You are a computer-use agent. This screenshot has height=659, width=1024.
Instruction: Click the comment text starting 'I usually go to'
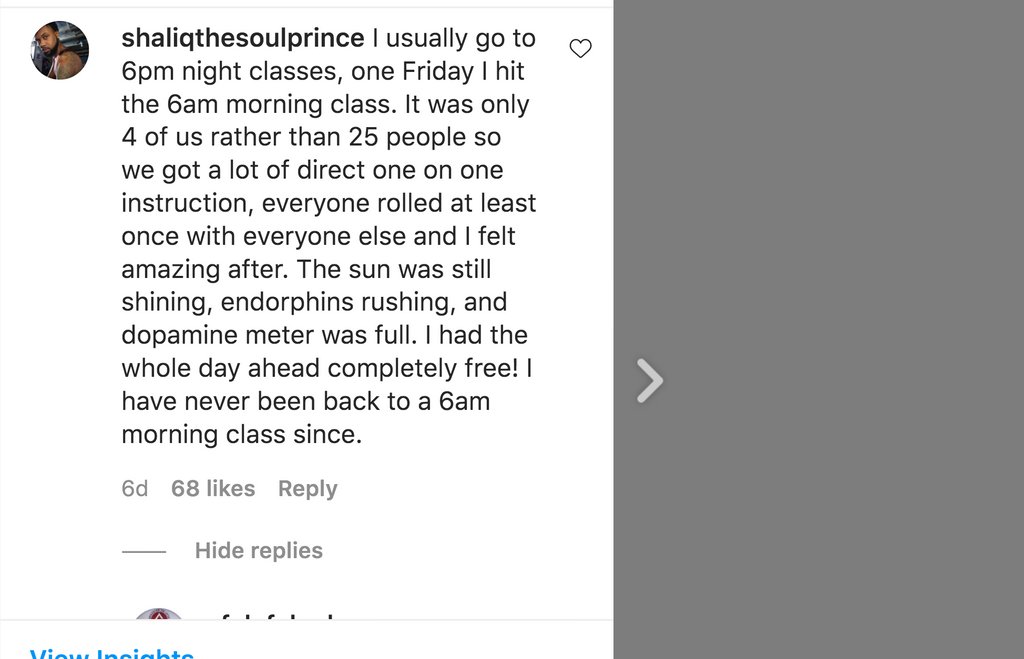(328, 236)
